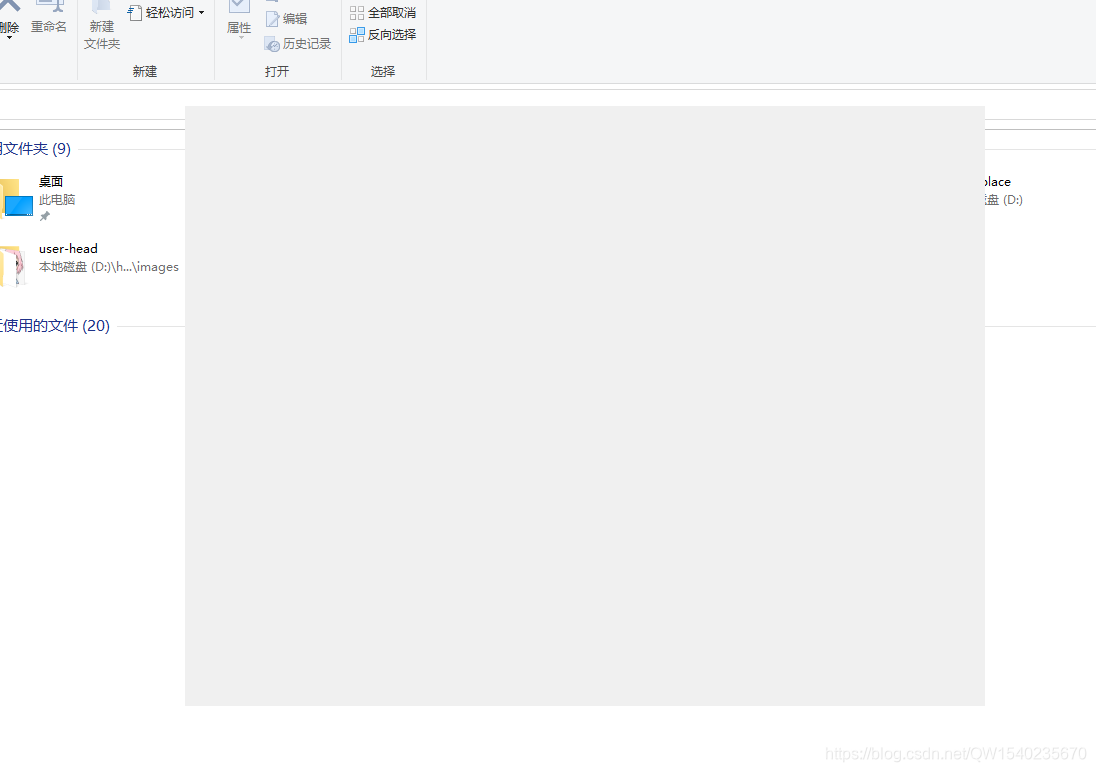This screenshot has width=1096, height=772.
Task: Click the Properties checkmark icon
Action: (239, 6)
